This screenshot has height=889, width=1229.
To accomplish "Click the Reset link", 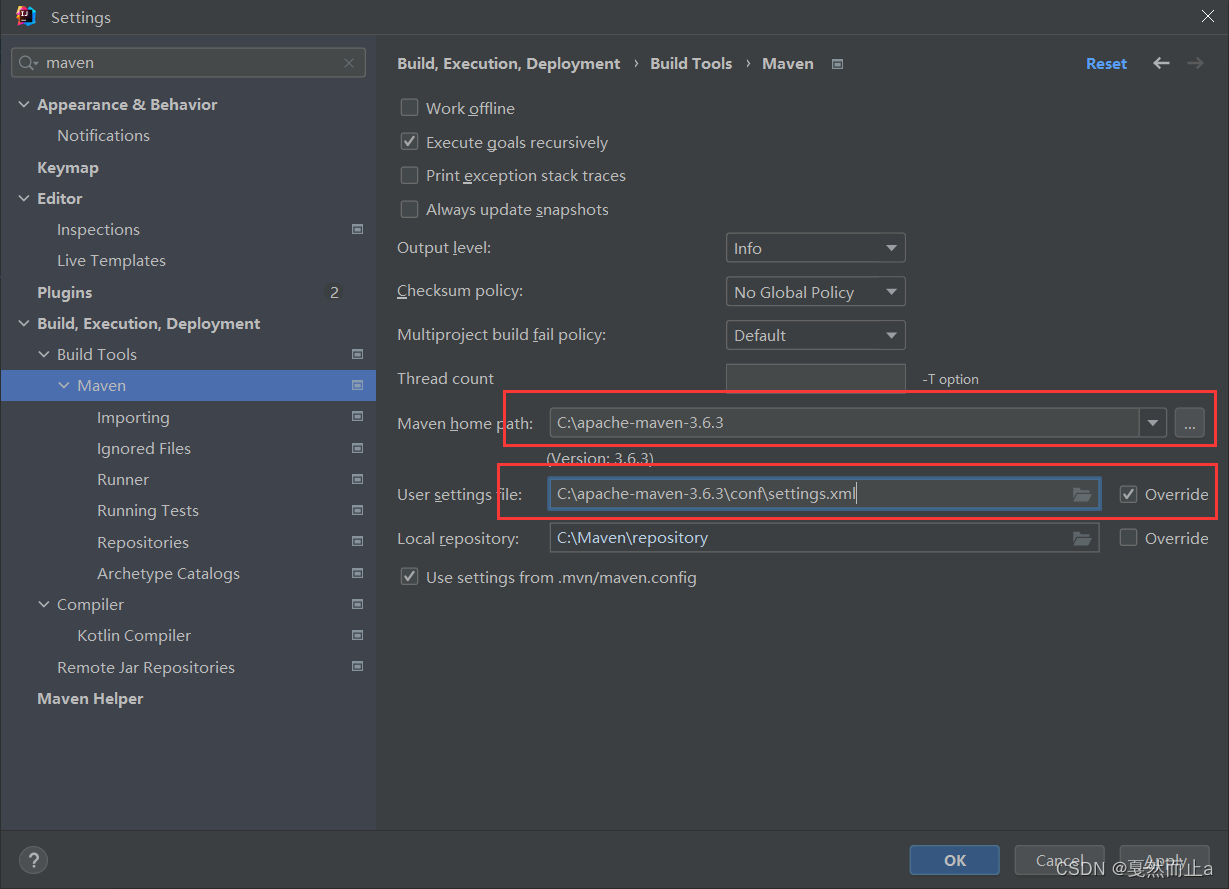I will click(x=1106, y=63).
